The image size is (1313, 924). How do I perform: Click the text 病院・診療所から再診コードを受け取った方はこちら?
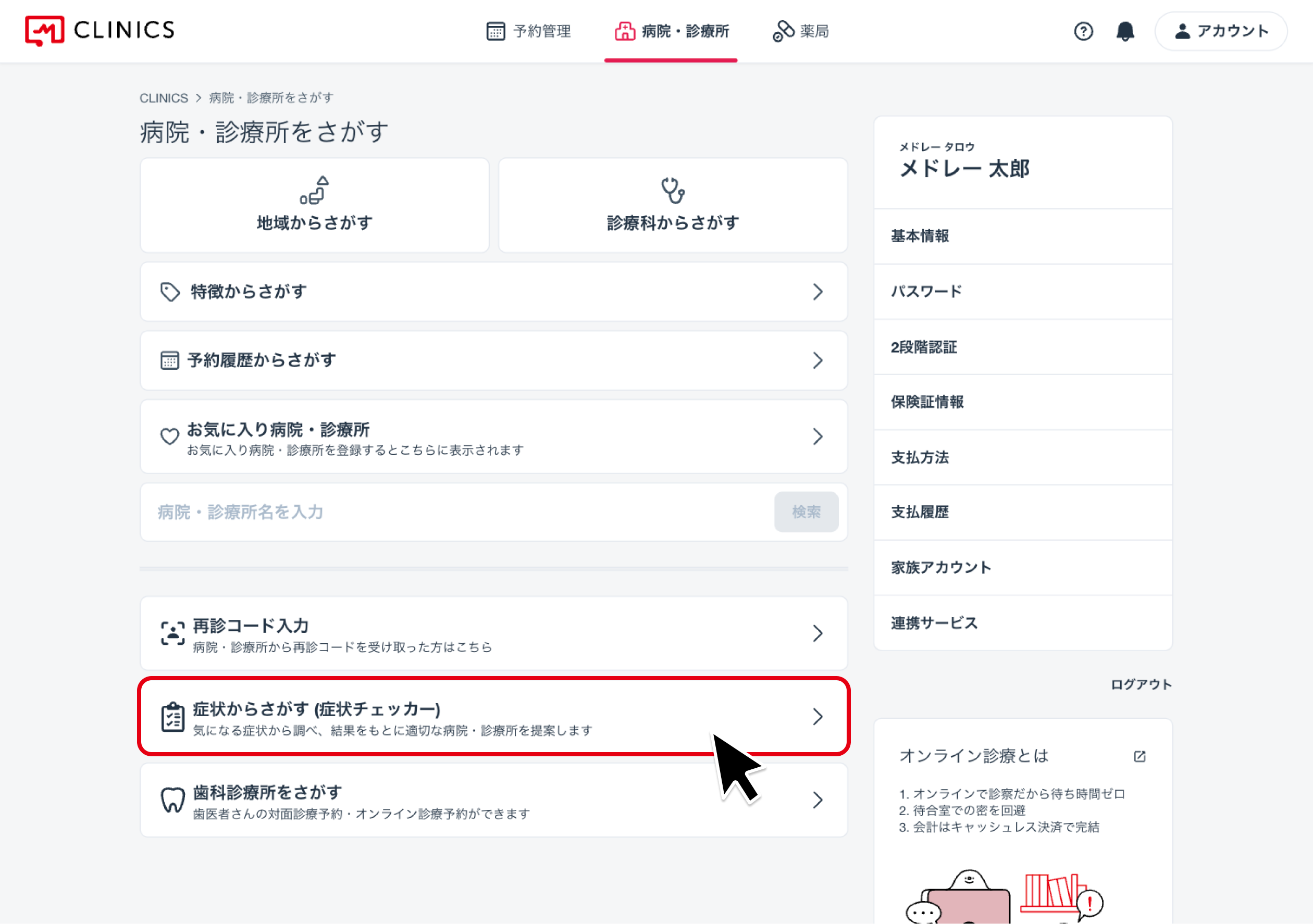click(x=342, y=647)
